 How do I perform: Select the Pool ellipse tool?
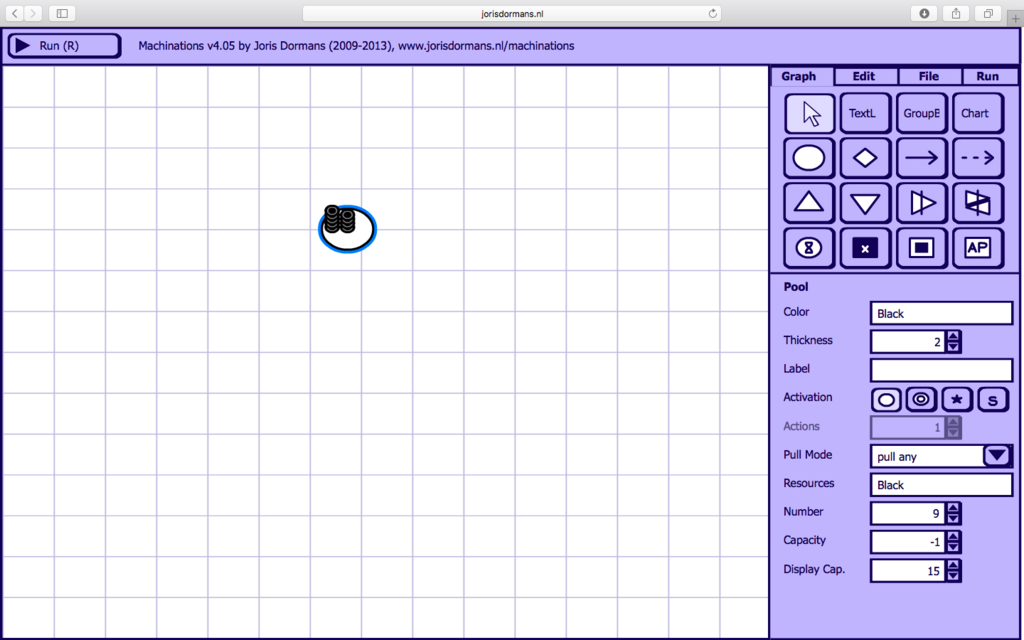809,157
